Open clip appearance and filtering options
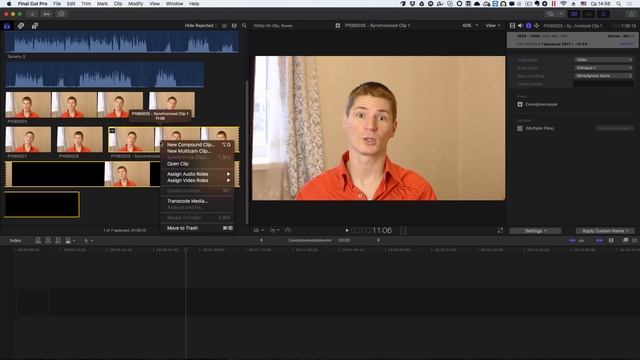The image size is (640, 360). point(234,26)
